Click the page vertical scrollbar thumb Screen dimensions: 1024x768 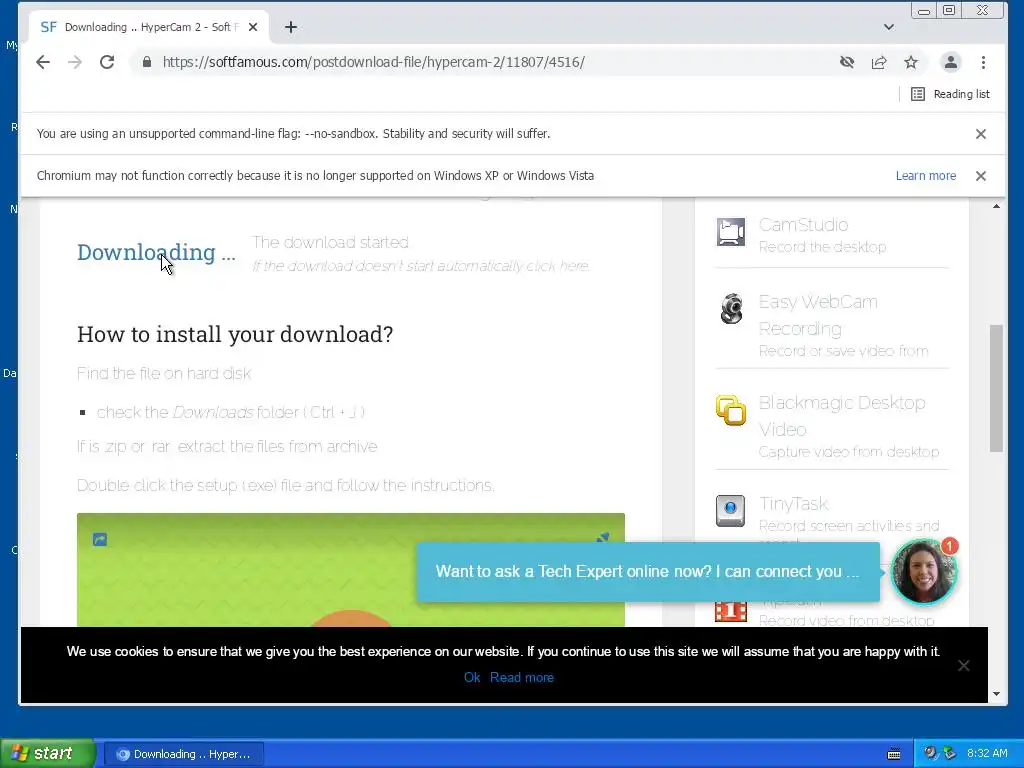[996, 388]
